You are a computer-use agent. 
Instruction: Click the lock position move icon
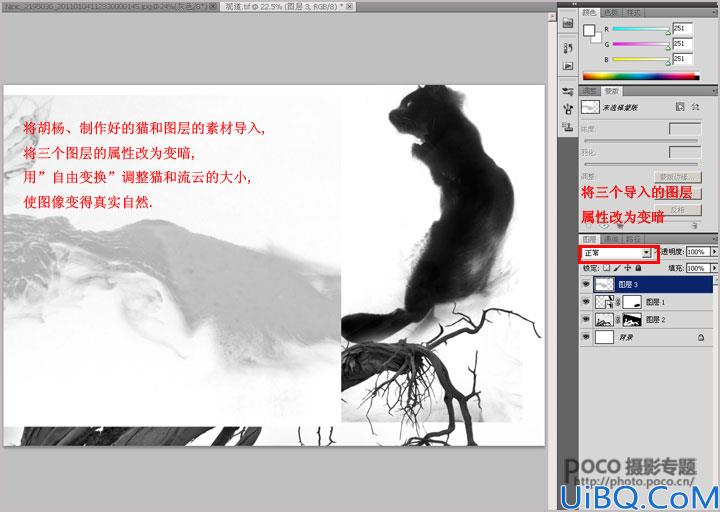pyautogui.click(x=627, y=268)
